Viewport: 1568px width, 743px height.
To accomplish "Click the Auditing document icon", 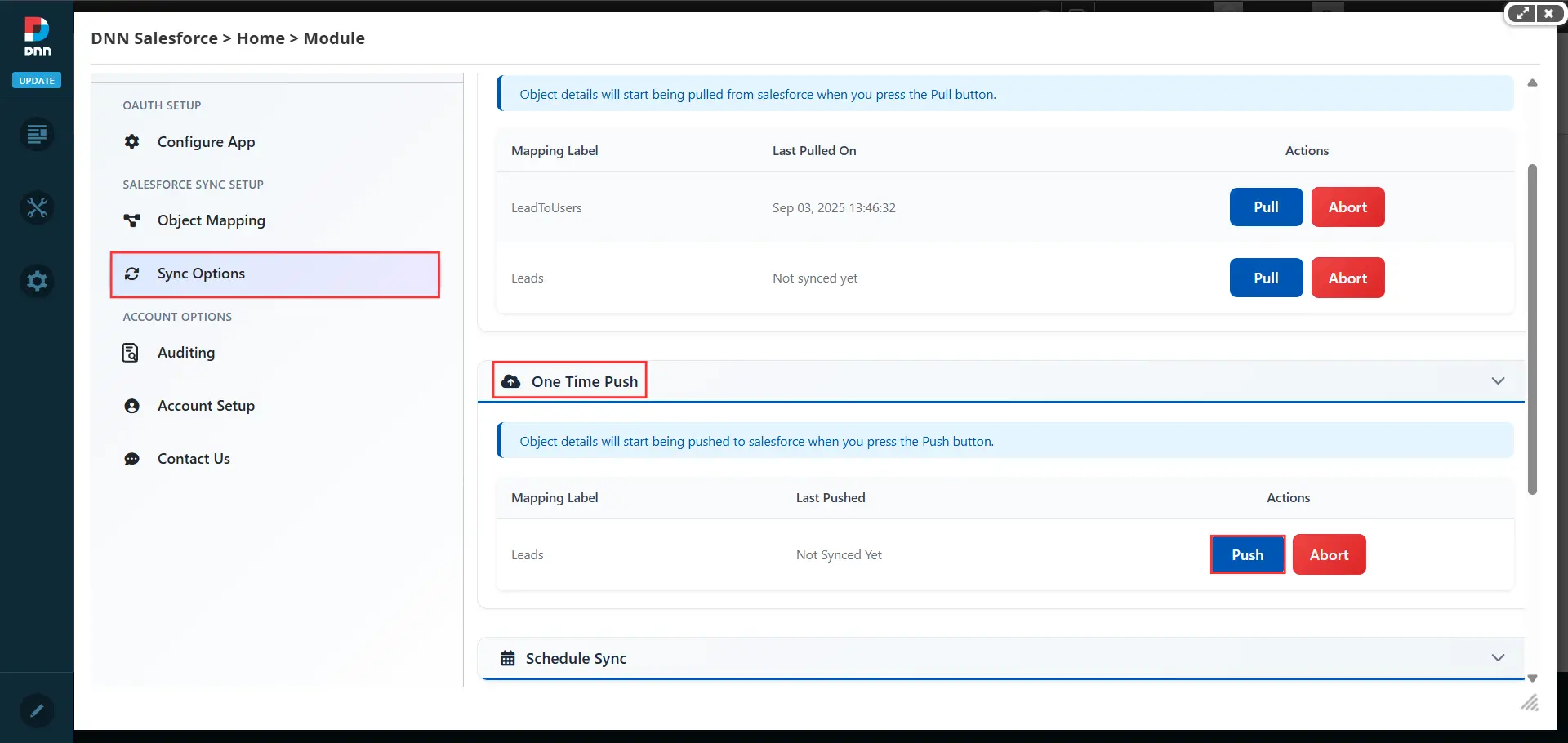I will (x=131, y=353).
